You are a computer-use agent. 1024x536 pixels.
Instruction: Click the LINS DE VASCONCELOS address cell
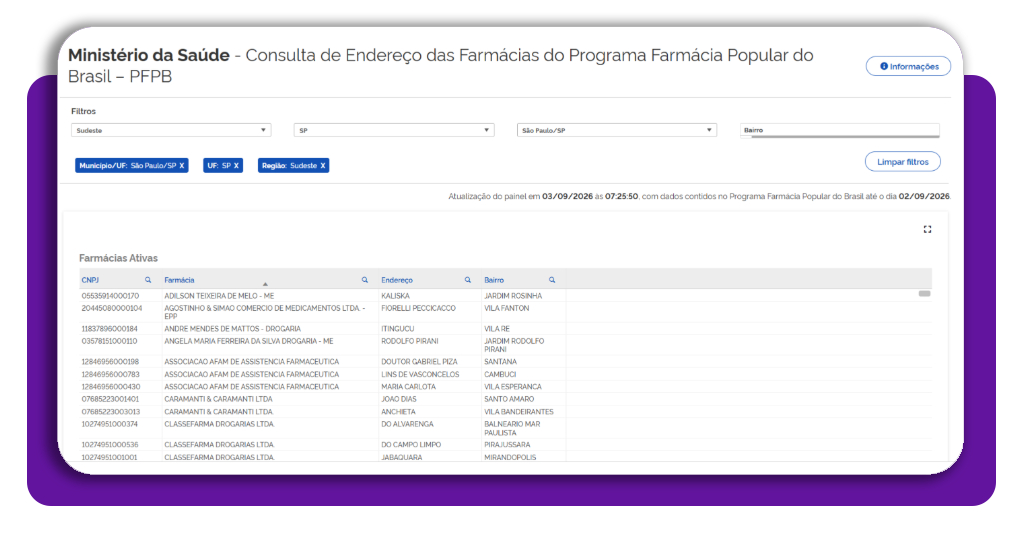click(x=421, y=375)
